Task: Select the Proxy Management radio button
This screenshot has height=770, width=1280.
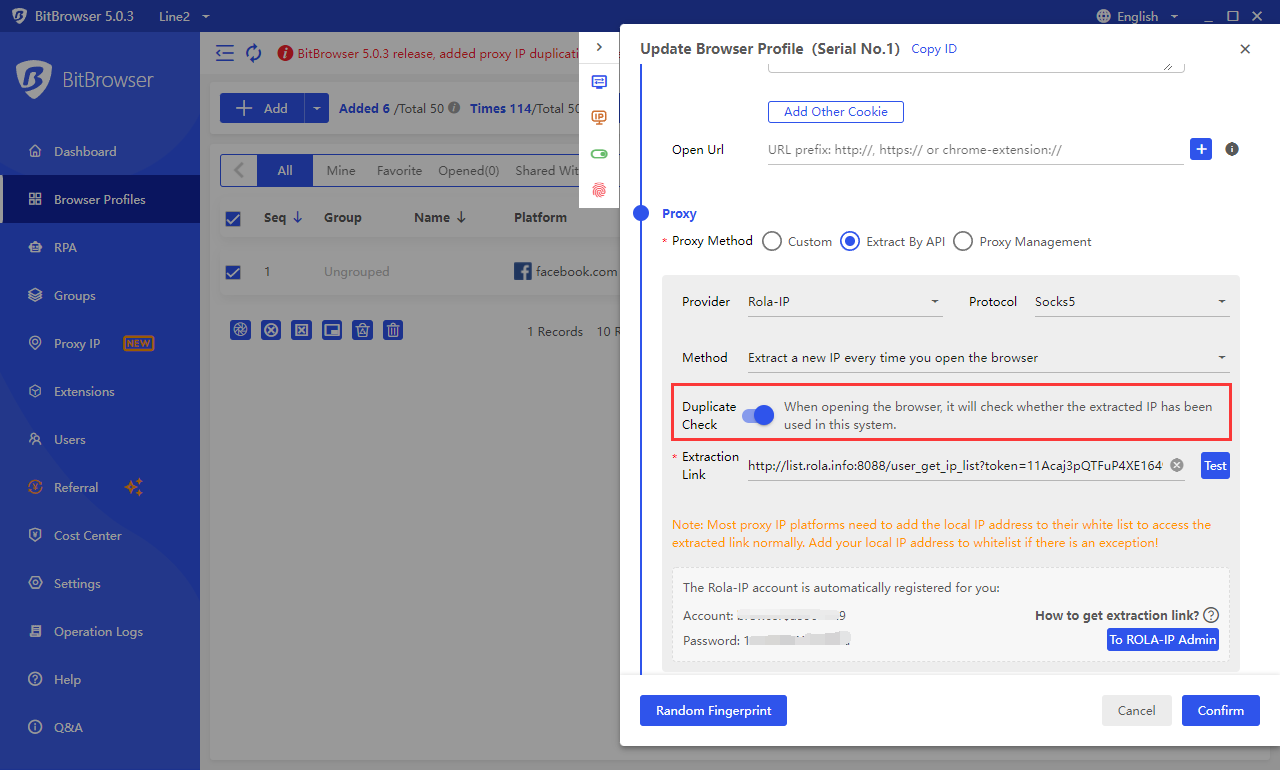Action: coord(963,241)
